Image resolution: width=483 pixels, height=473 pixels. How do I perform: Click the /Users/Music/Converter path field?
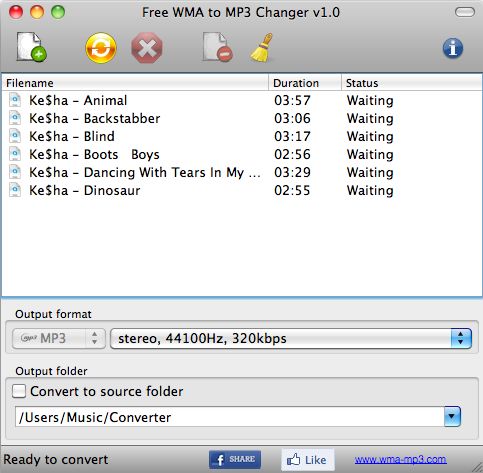229,416
